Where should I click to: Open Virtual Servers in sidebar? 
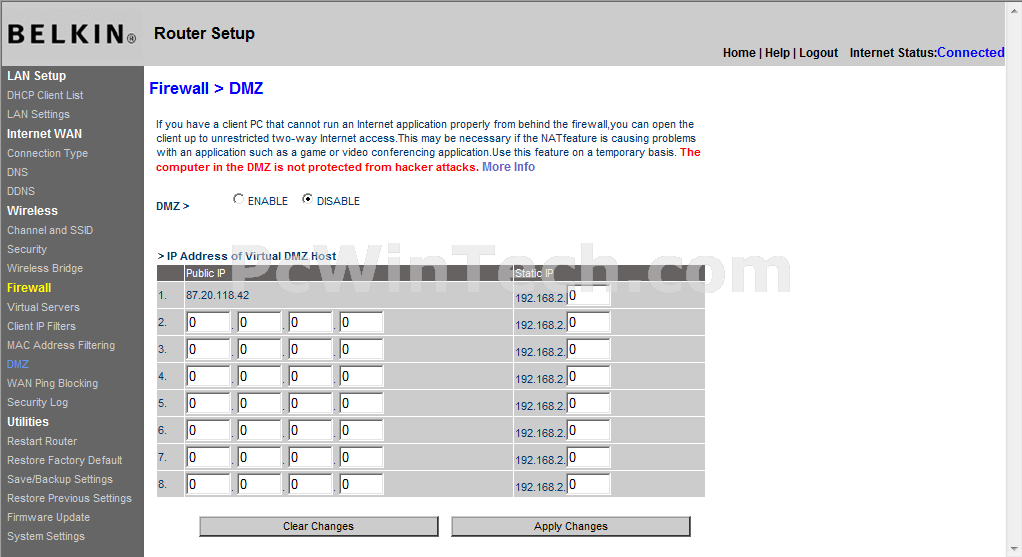(44, 307)
